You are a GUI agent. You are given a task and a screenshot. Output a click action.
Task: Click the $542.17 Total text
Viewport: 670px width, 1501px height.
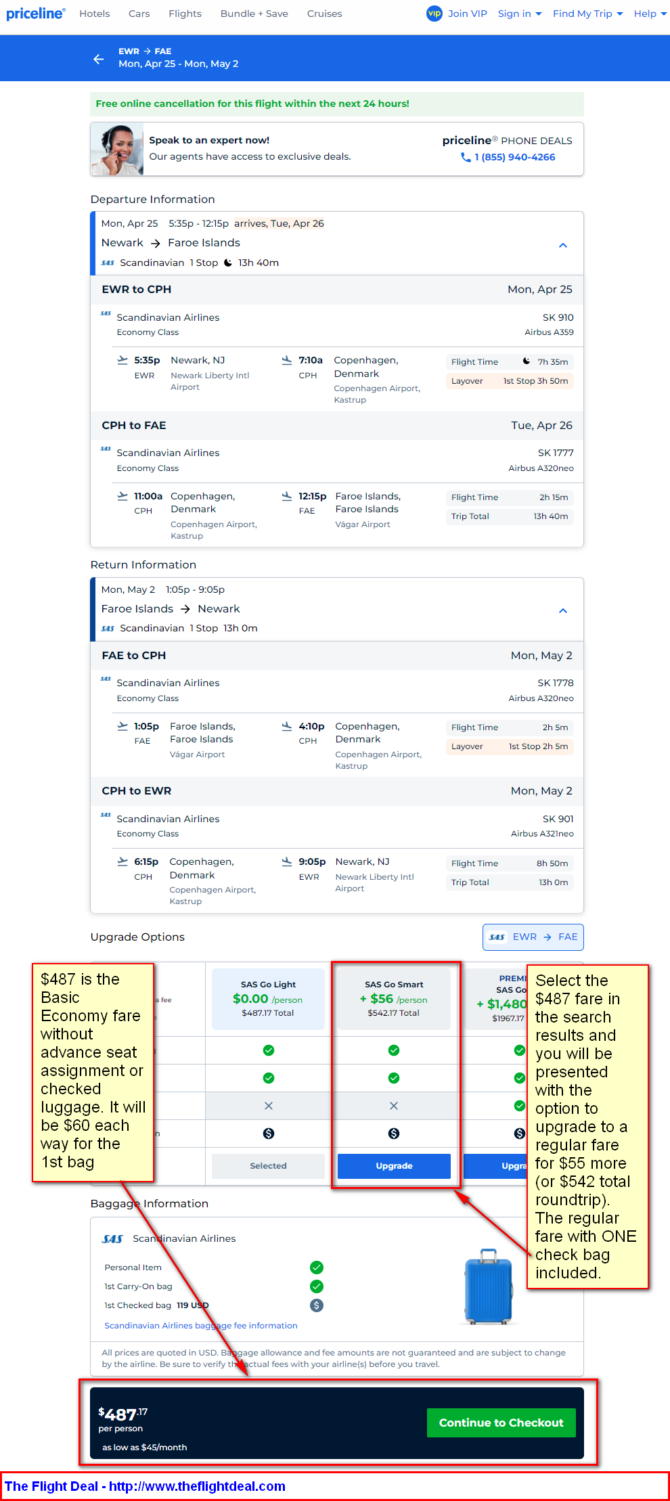(394, 1013)
